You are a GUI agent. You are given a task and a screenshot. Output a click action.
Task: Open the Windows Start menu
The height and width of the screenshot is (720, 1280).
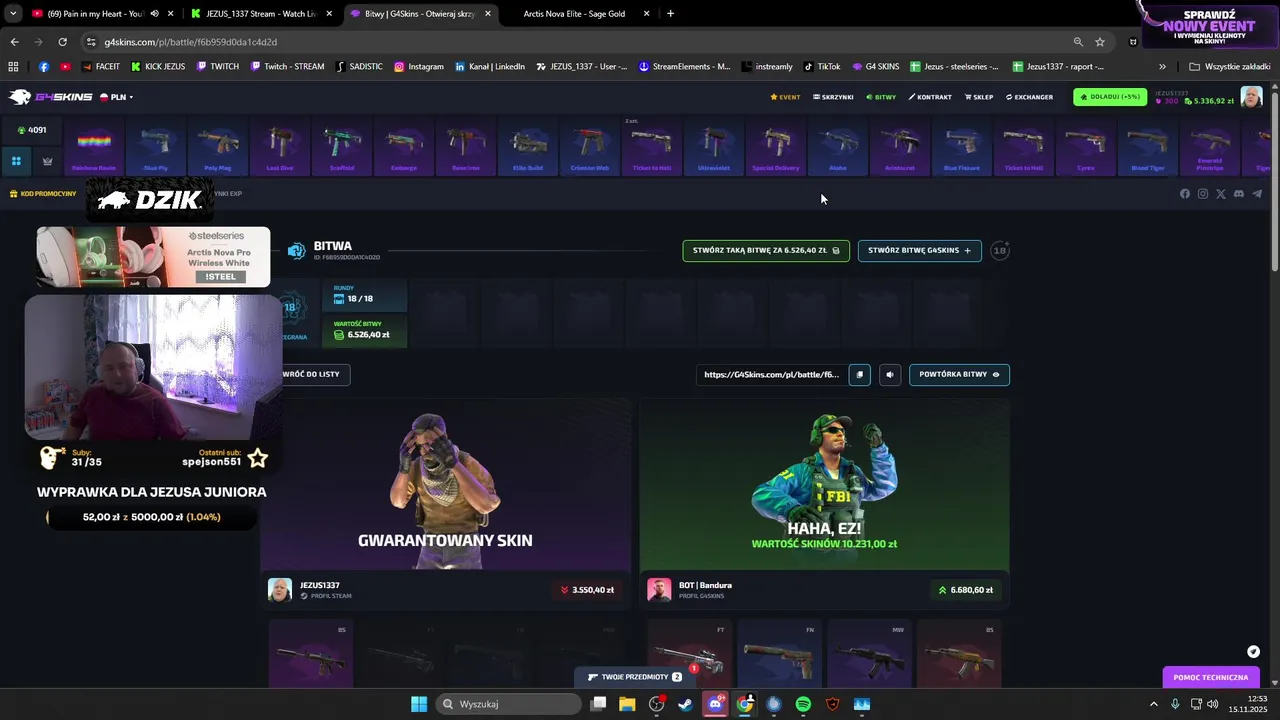point(419,704)
